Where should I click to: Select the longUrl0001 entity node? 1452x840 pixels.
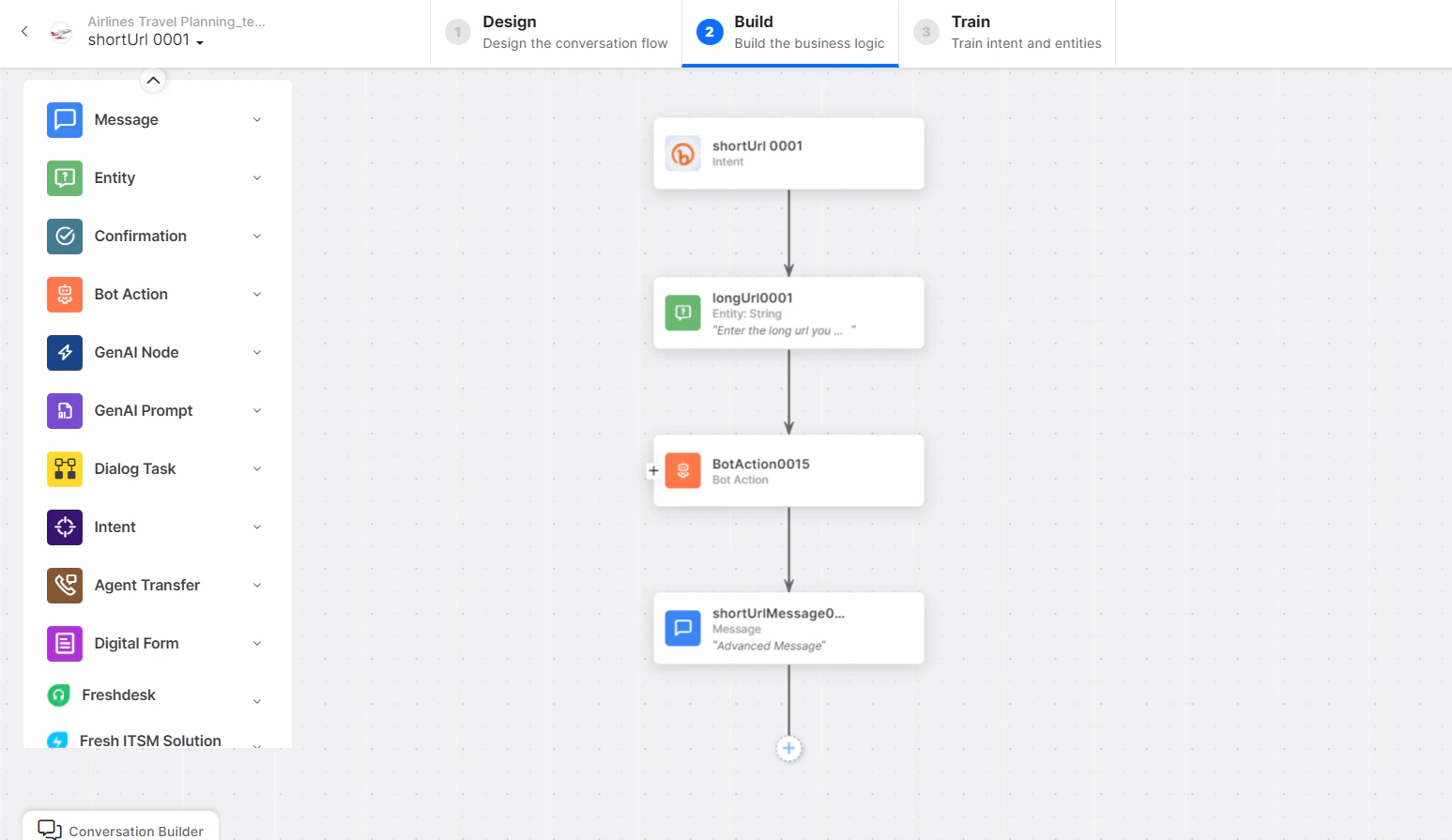click(788, 313)
